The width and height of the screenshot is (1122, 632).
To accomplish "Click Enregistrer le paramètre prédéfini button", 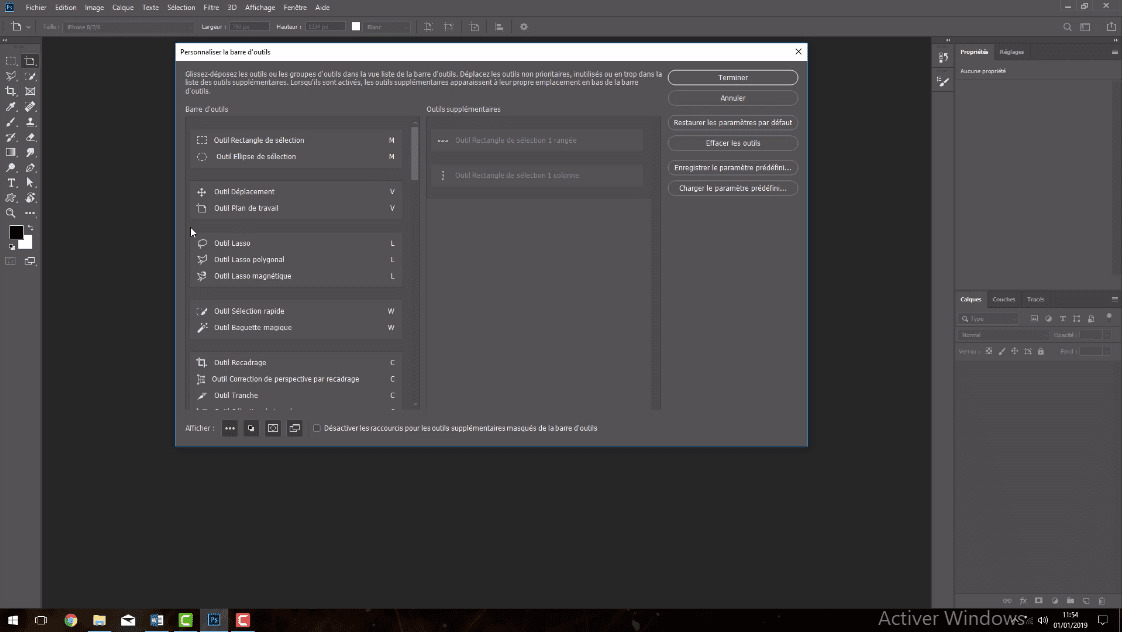I will pos(733,167).
